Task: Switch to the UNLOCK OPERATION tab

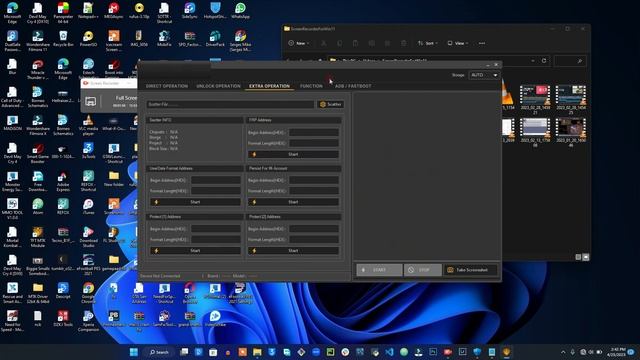Action: (x=218, y=86)
